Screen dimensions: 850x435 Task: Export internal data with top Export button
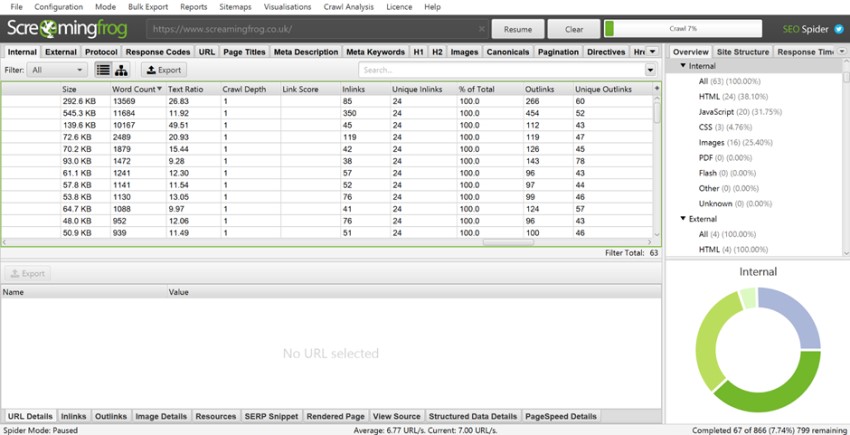point(164,70)
